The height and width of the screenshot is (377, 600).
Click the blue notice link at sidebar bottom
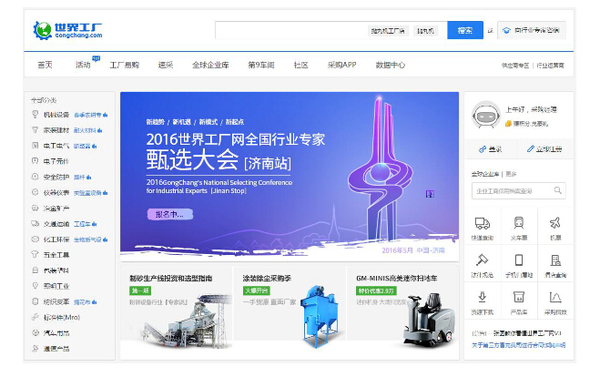[x=518, y=345]
